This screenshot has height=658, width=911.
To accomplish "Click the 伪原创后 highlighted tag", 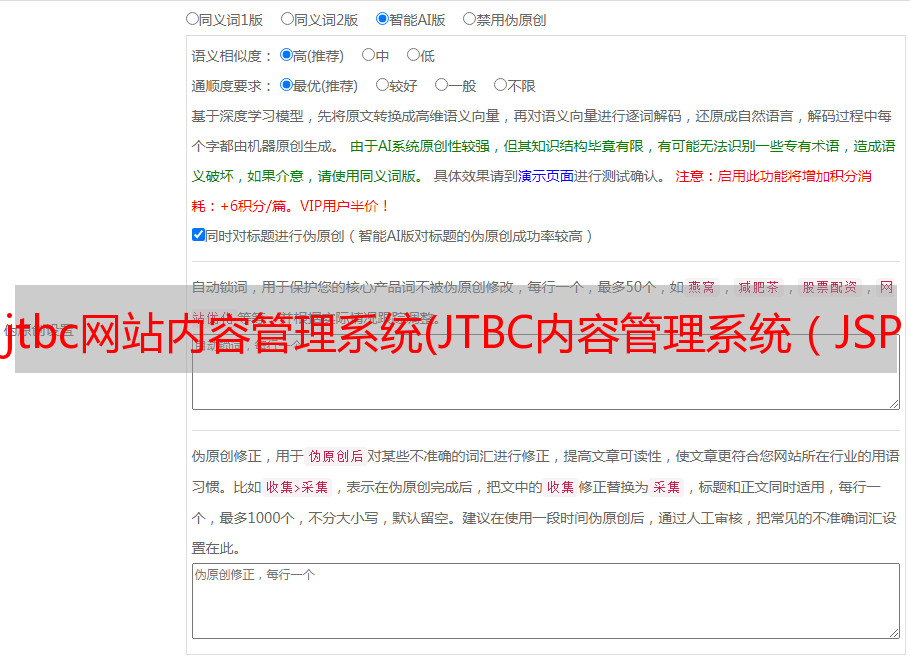I will pos(336,456).
